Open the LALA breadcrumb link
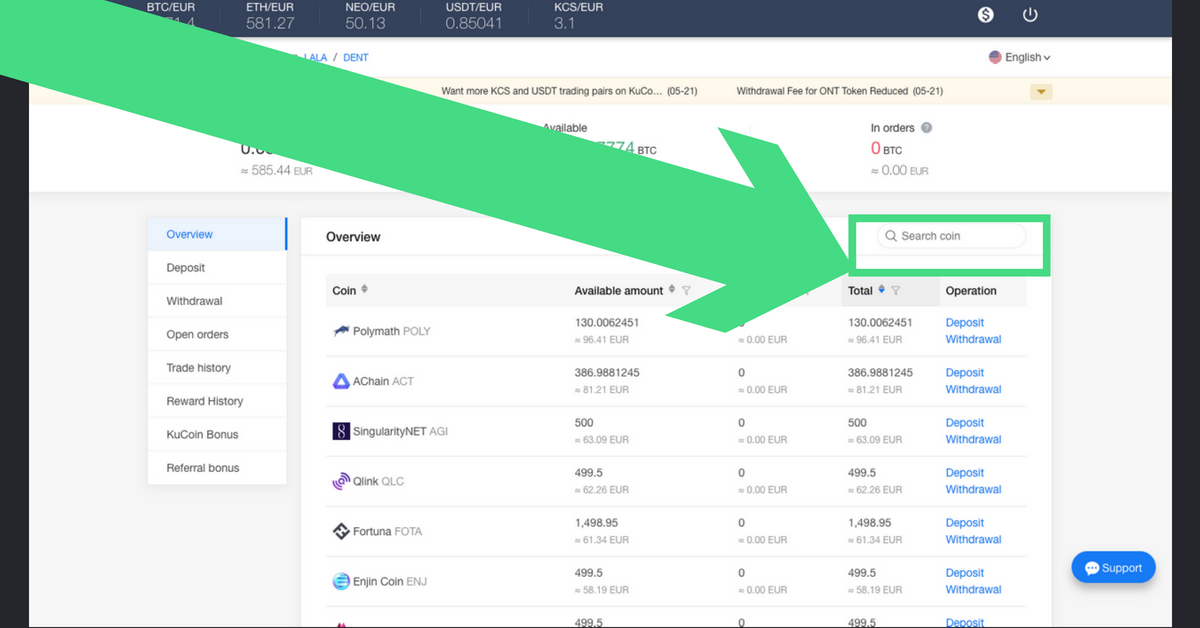 click(315, 58)
